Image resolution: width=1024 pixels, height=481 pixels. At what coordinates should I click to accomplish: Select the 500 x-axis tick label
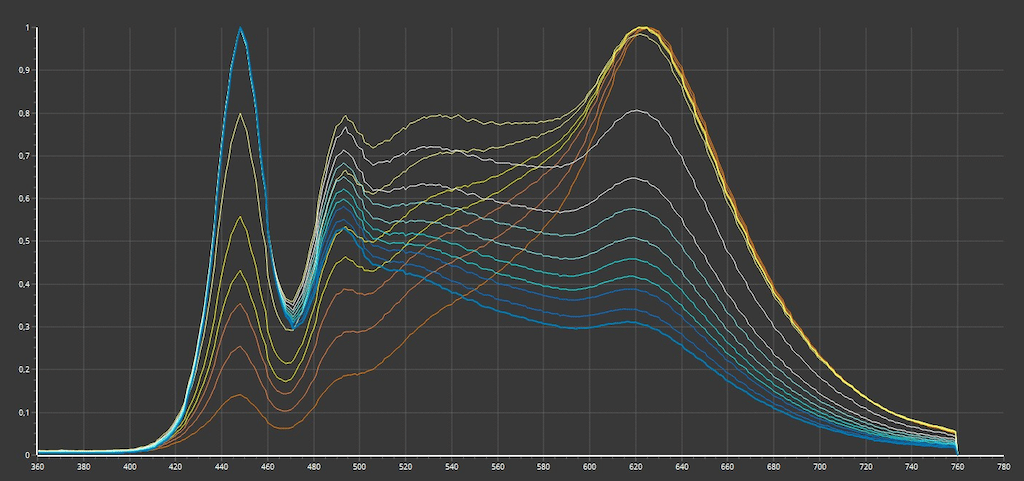point(360,466)
